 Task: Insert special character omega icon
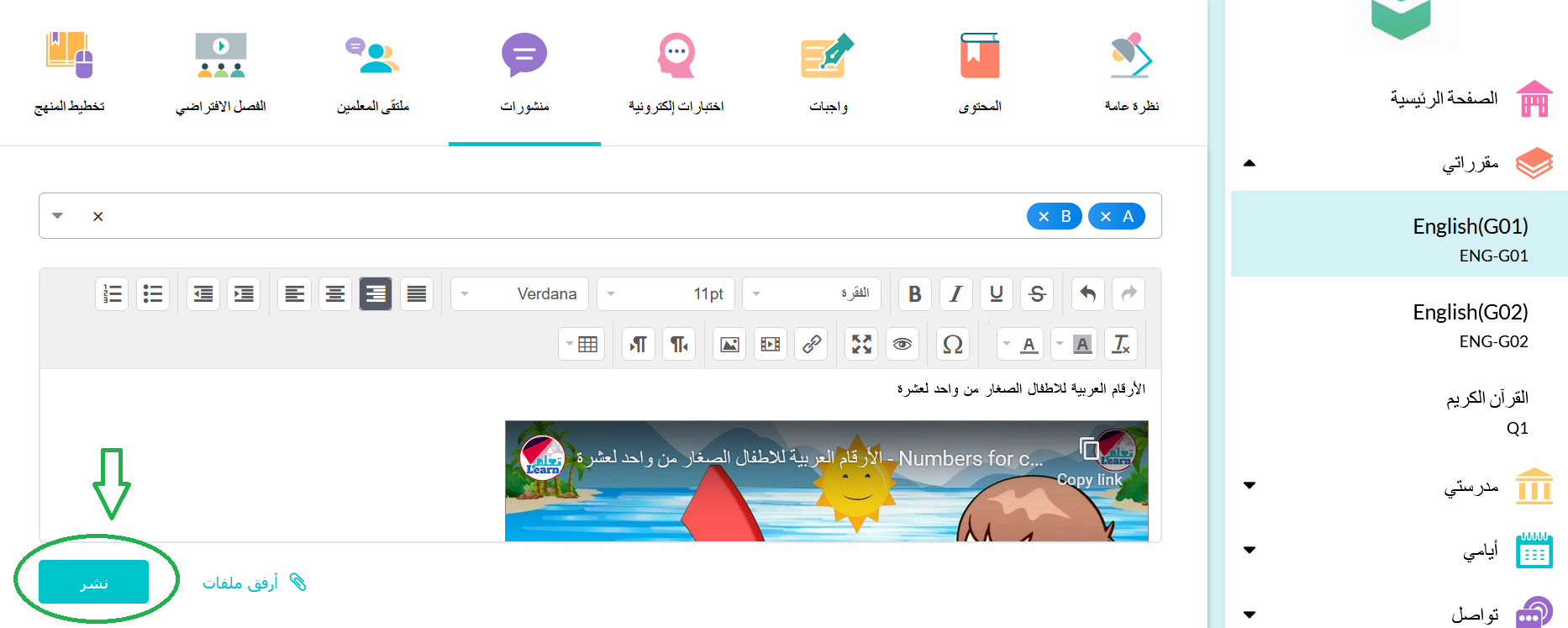[x=953, y=344]
